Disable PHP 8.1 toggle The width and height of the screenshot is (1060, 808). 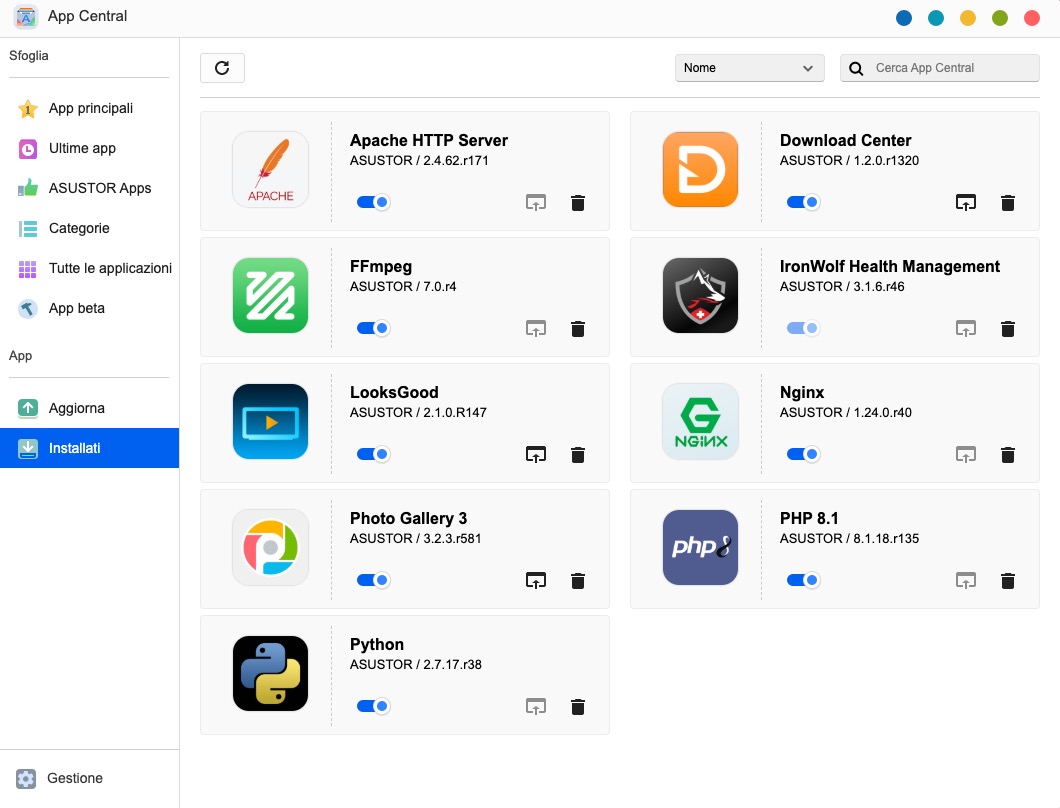pos(803,580)
